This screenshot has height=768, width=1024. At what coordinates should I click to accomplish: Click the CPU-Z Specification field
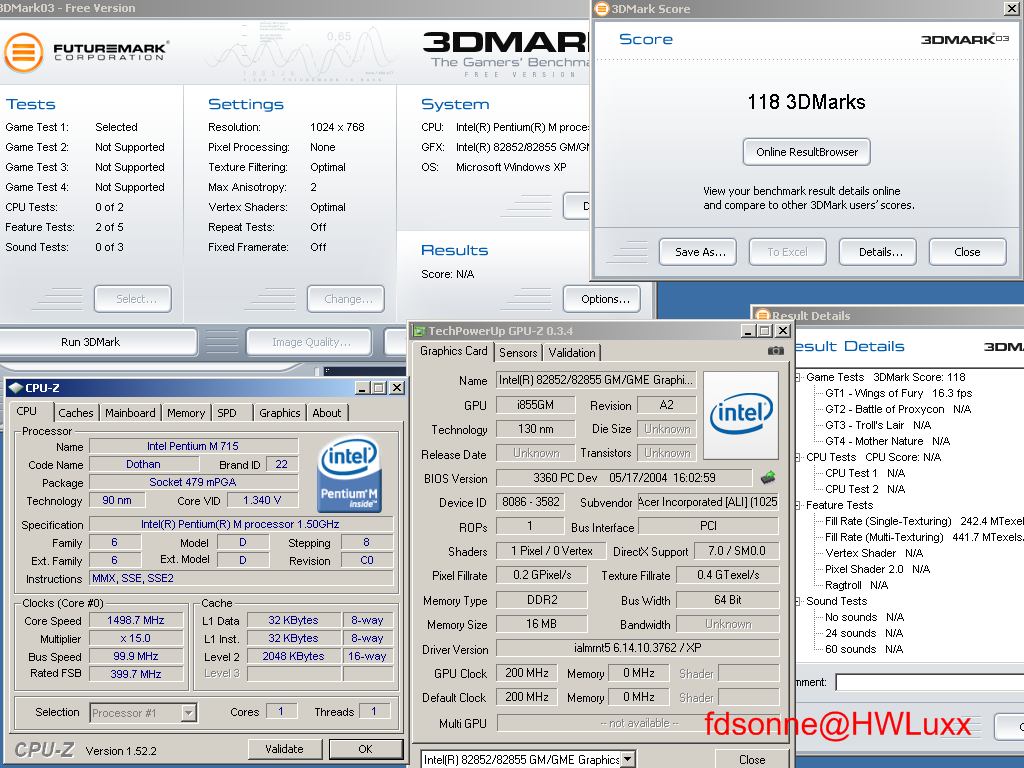[241, 524]
